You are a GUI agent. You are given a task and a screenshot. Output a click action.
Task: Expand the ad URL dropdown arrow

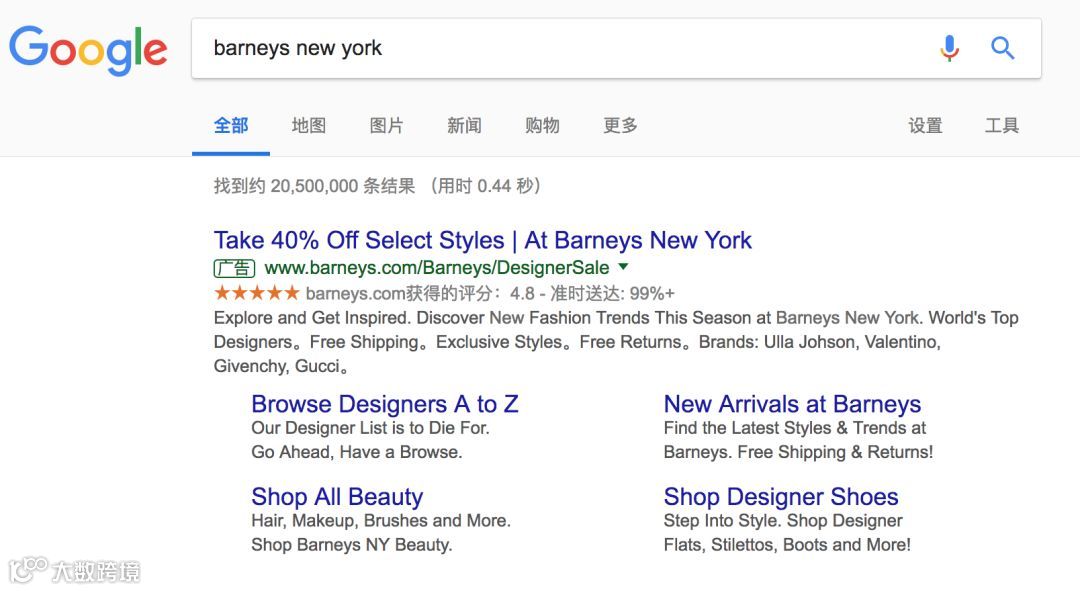(x=623, y=267)
